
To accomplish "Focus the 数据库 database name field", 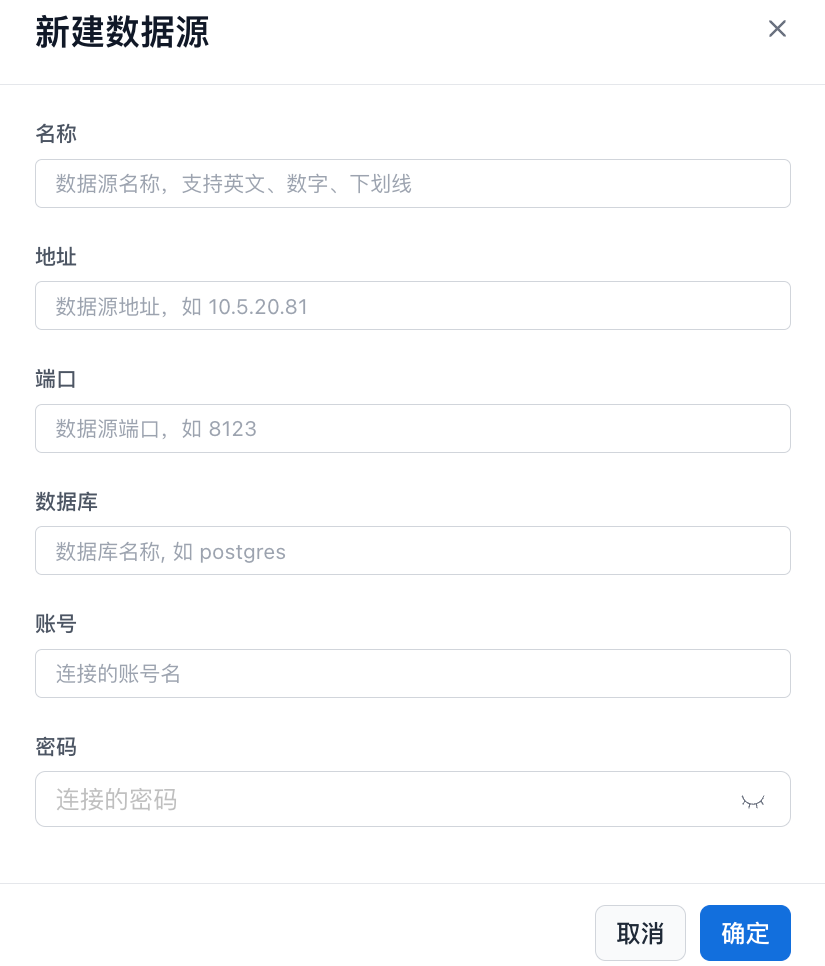I will tap(412, 551).
